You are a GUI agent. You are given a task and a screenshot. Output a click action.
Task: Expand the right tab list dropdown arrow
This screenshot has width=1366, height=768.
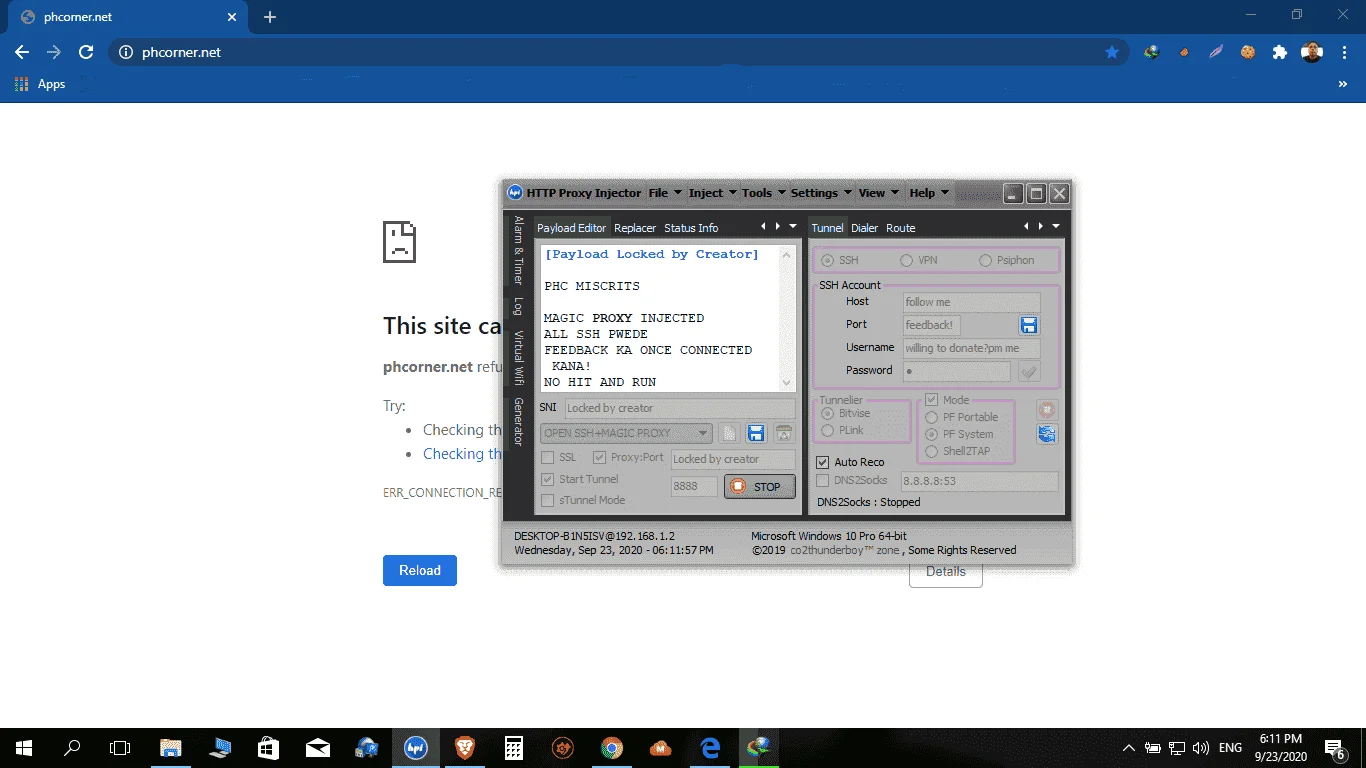tap(1055, 227)
